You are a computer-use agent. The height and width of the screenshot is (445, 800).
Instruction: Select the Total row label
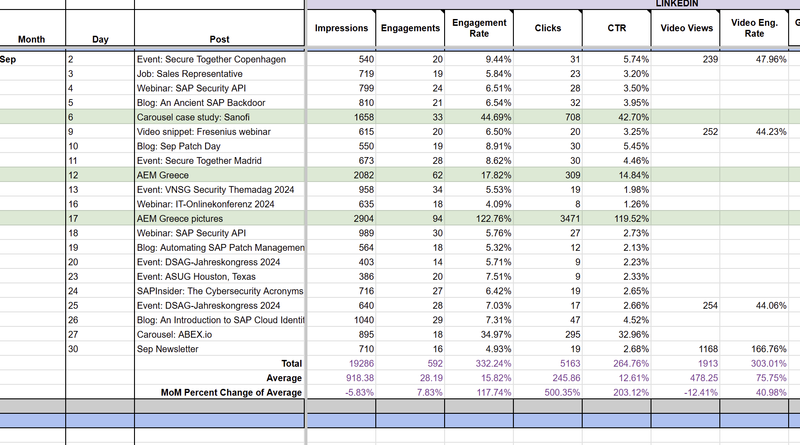219,363
